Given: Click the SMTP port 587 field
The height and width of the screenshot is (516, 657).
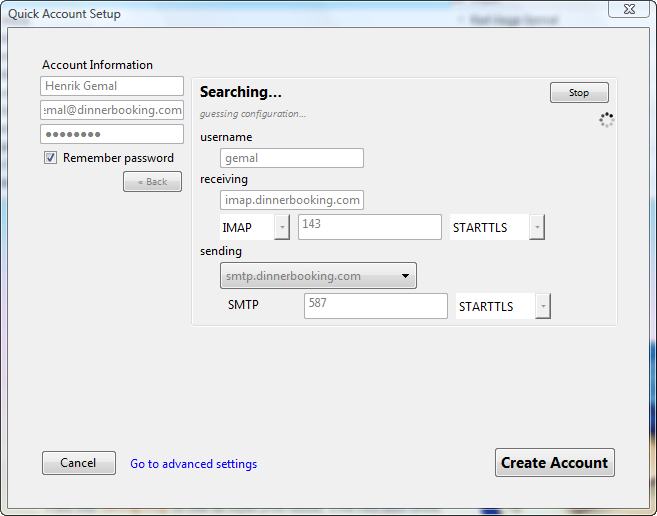Looking at the screenshot, I should (375, 306).
